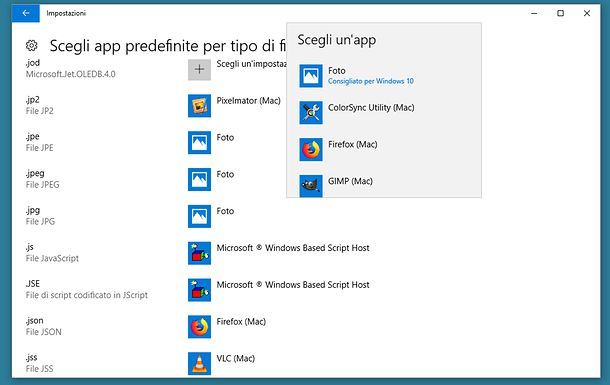Click Foto label for .jpg file type
The image size is (610, 385).
click(225, 211)
